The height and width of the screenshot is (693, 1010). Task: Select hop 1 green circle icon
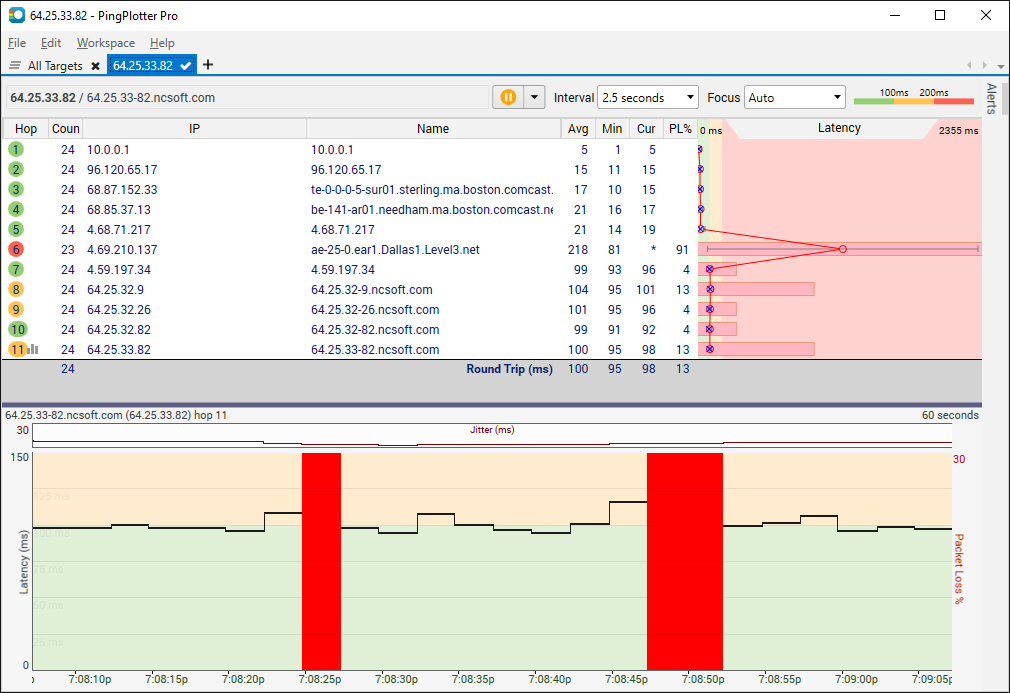point(16,149)
